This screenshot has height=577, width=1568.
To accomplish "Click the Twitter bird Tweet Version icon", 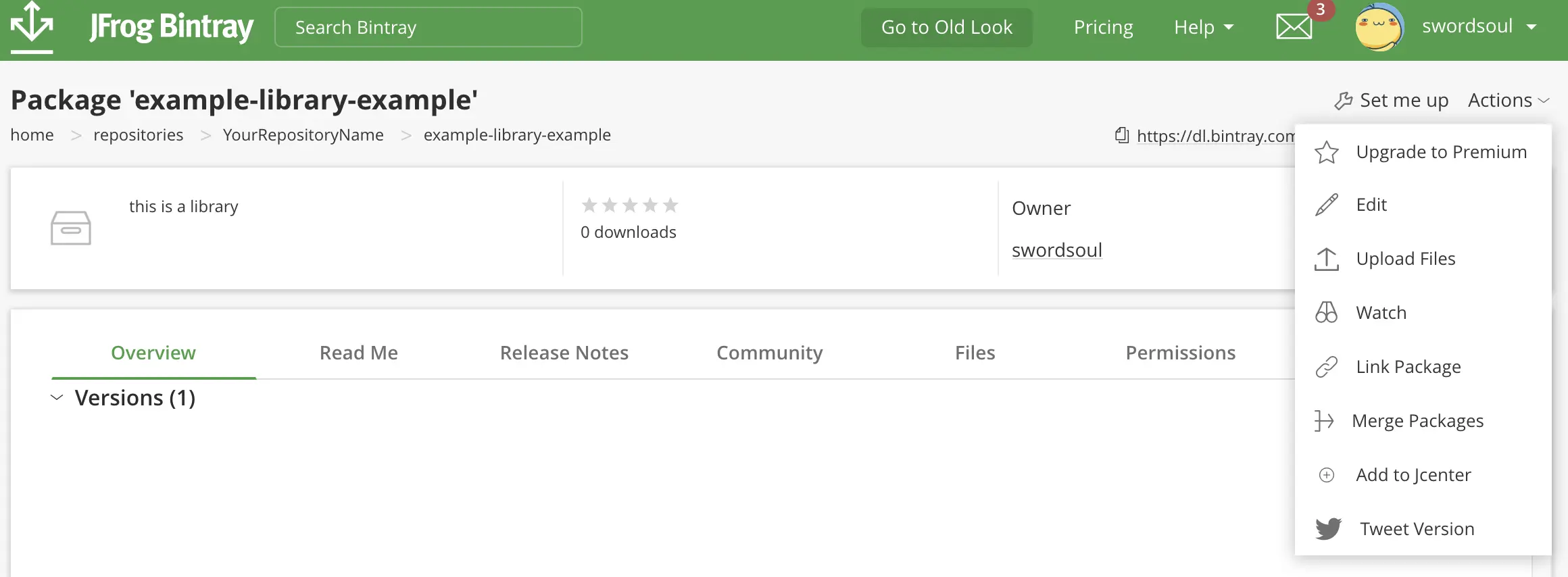I will click(1328, 528).
